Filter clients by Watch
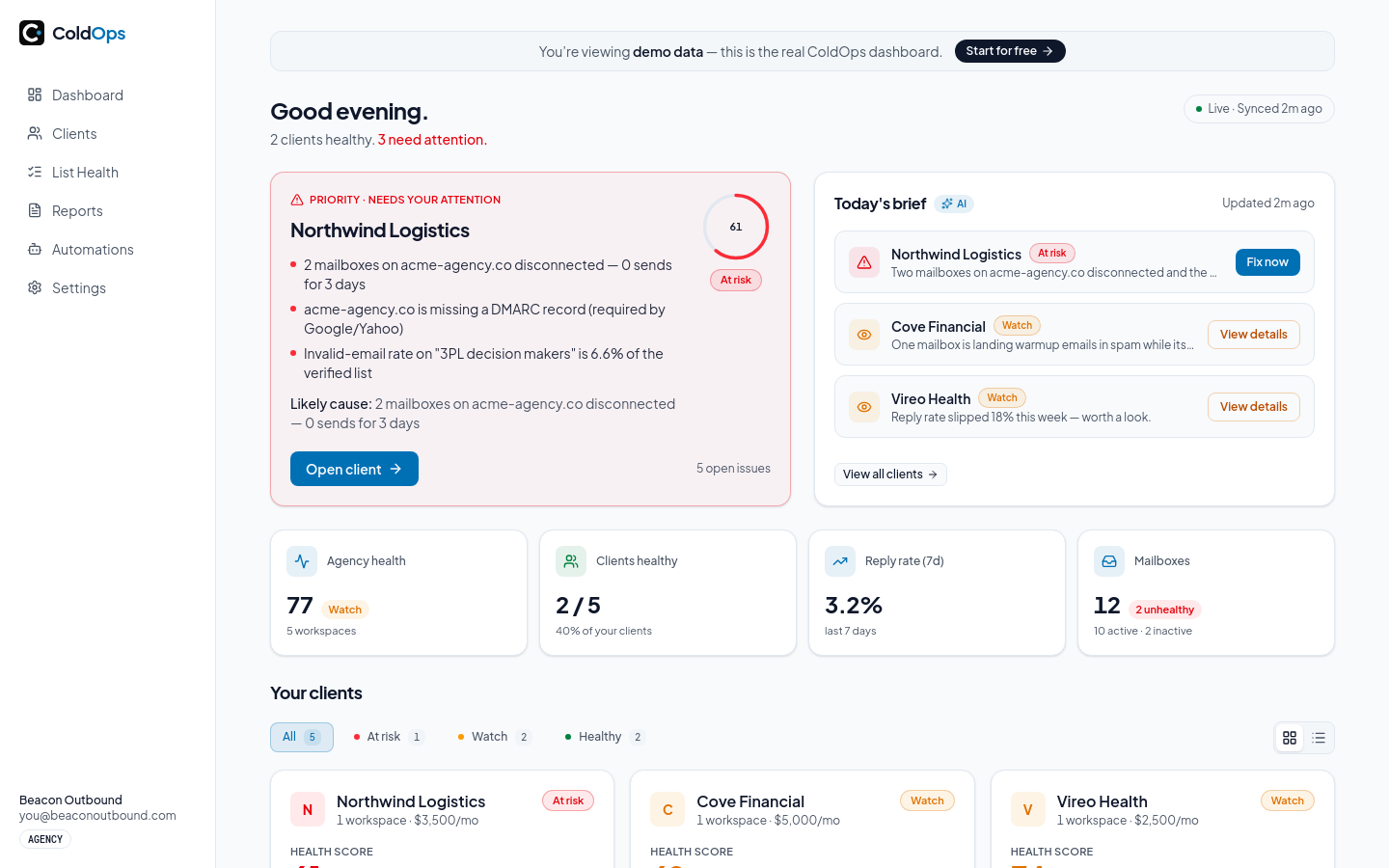 (x=494, y=737)
